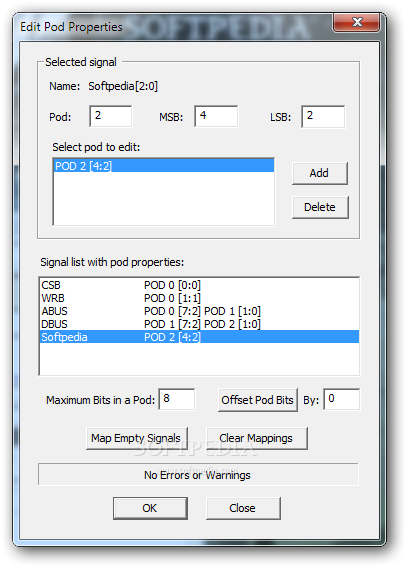407x567 pixels.
Task: Confirm with the OK button
Action: pos(150,508)
